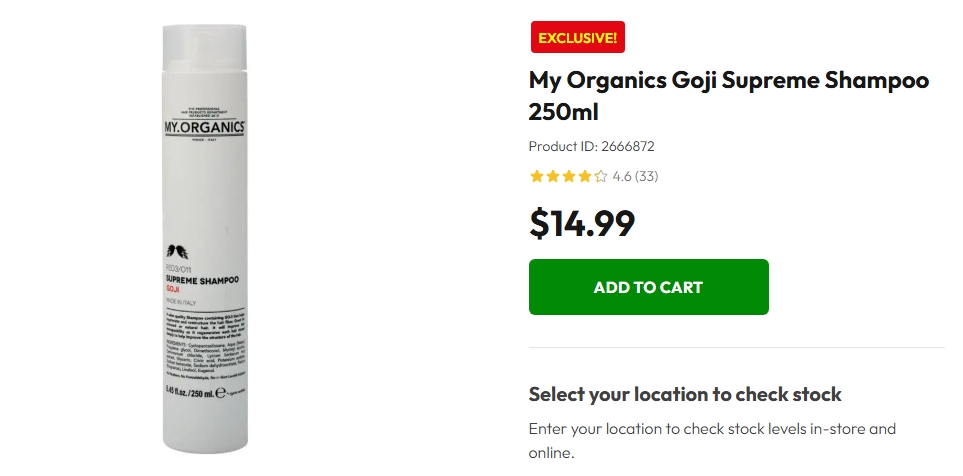The image size is (963, 476).
Task: Click the third rating star
Action: coord(569,177)
